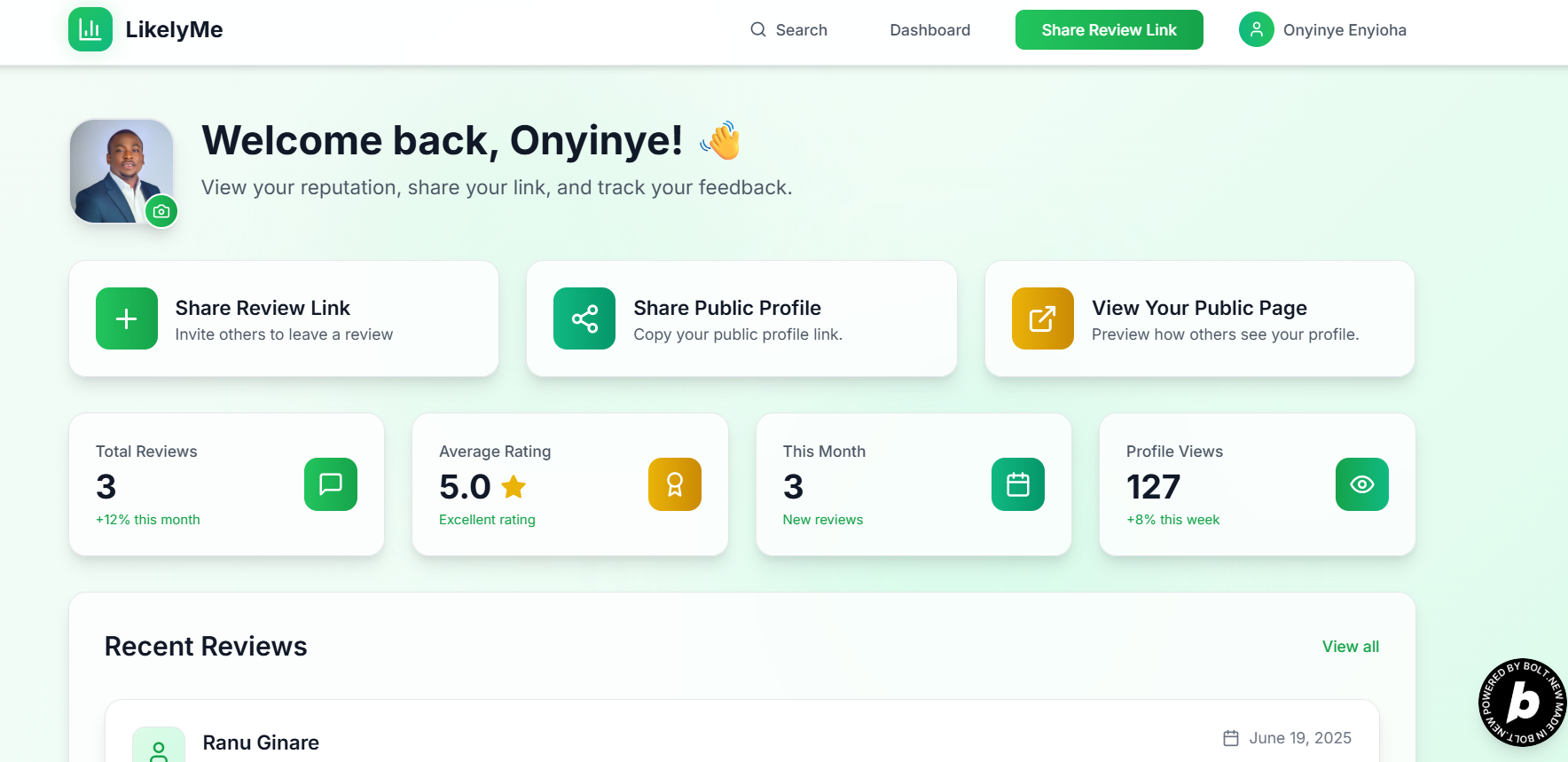Click the LikelyMe brand name
1568x762 pixels.
pyautogui.click(x=174, y=29)
